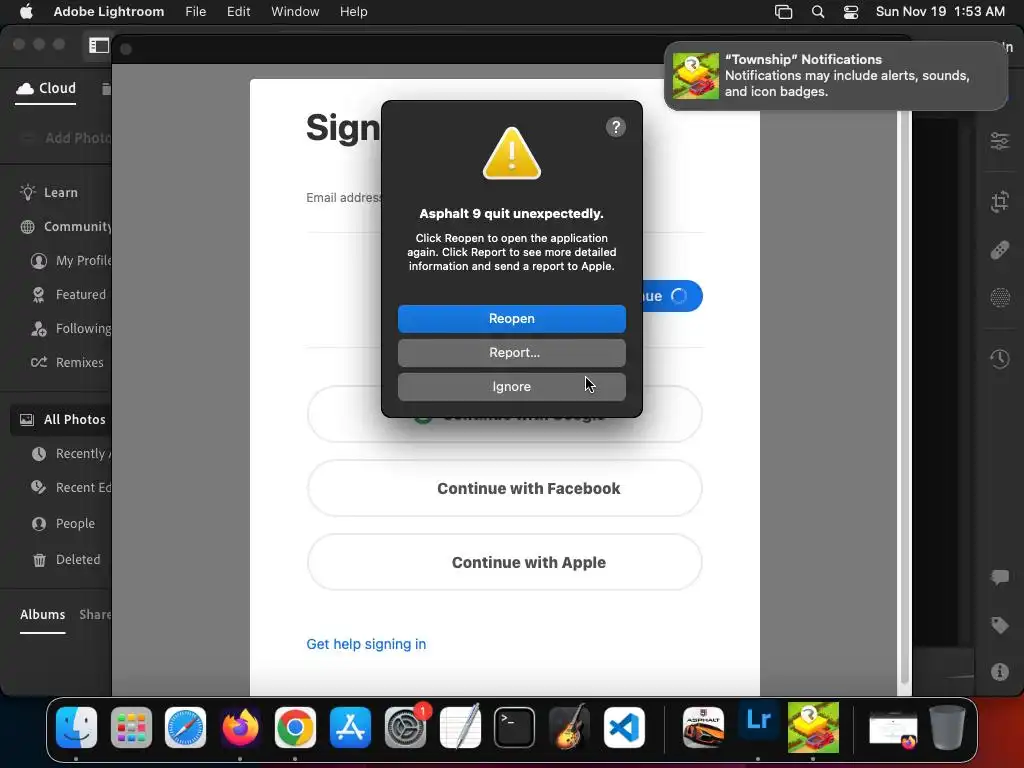Click the Township Notifications banner
The height and width of the screenshot is (768, 1024).
[x=836, y=76]
